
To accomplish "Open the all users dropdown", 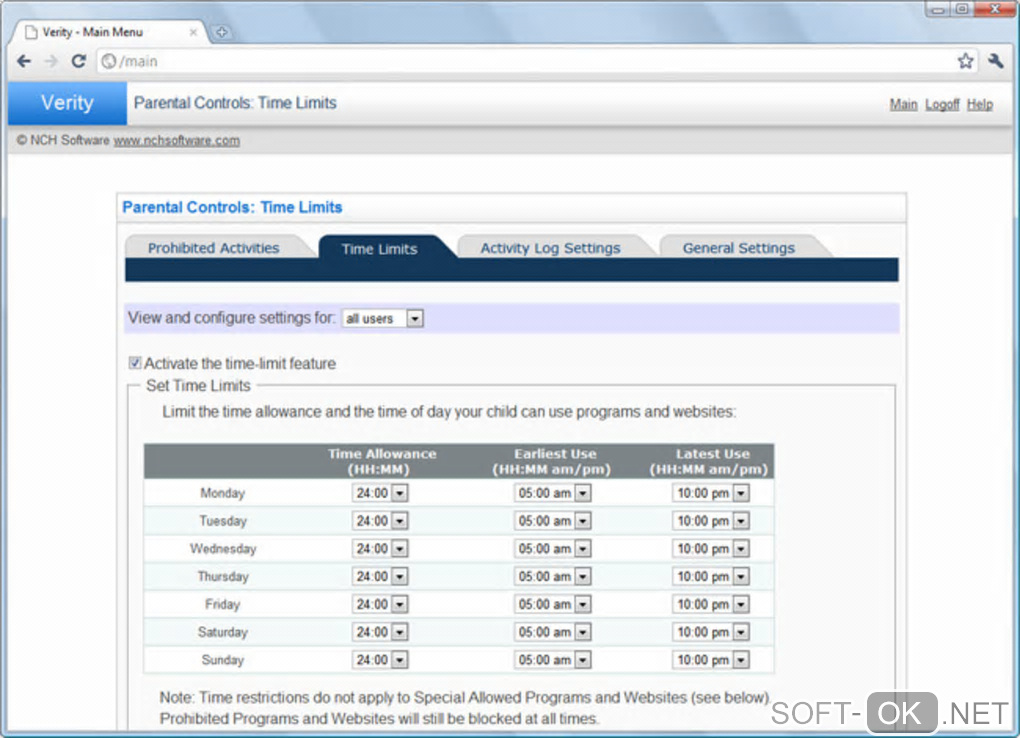I will point(382,318).
